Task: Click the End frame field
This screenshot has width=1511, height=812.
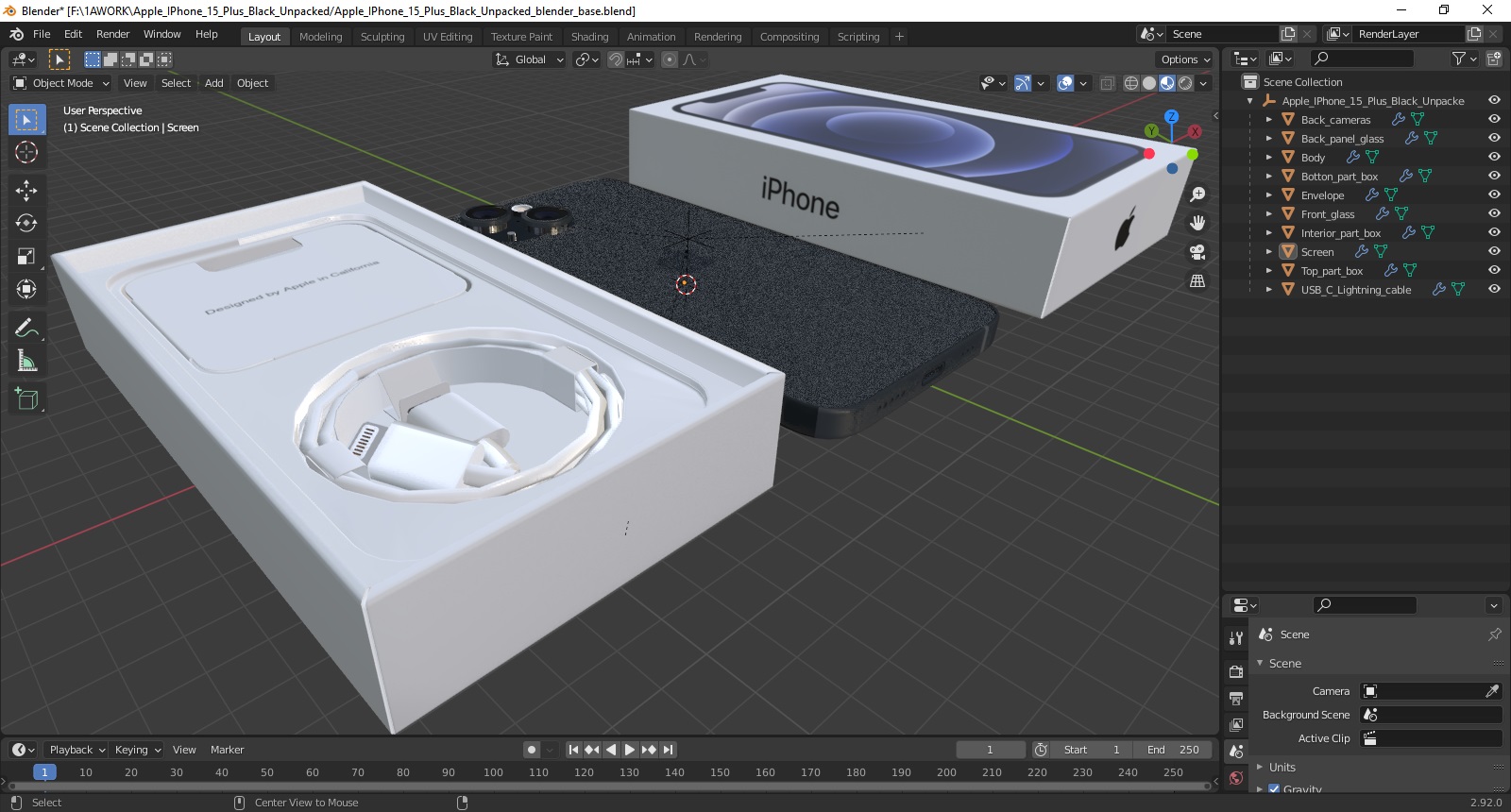Action: click(1173, 750)
